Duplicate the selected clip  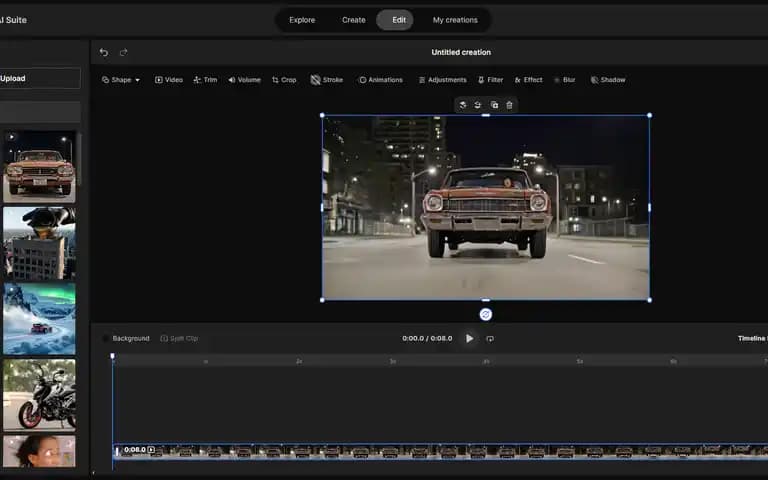(x=494, y=105)
